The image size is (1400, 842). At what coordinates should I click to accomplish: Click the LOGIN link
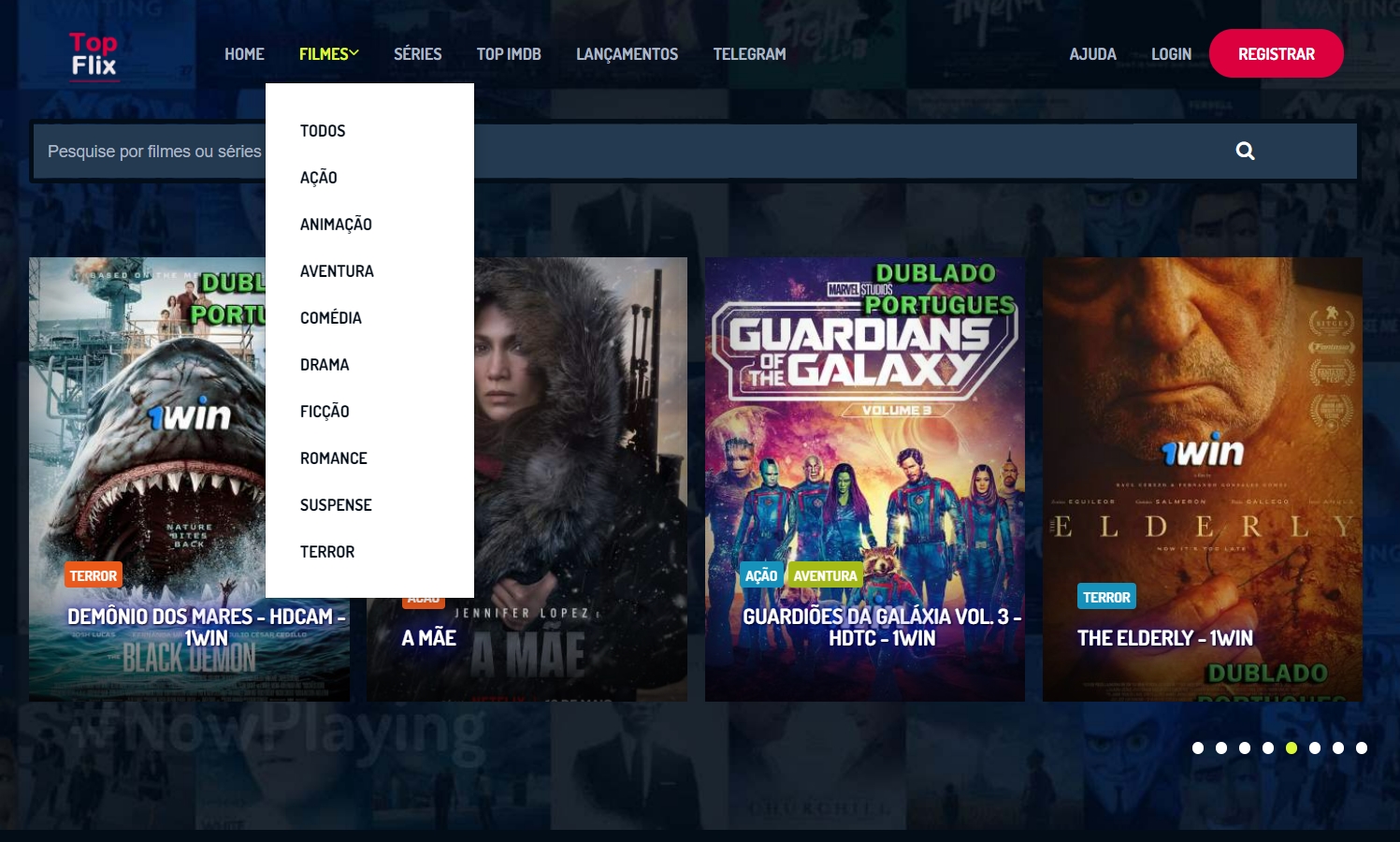coord(1171,54)
